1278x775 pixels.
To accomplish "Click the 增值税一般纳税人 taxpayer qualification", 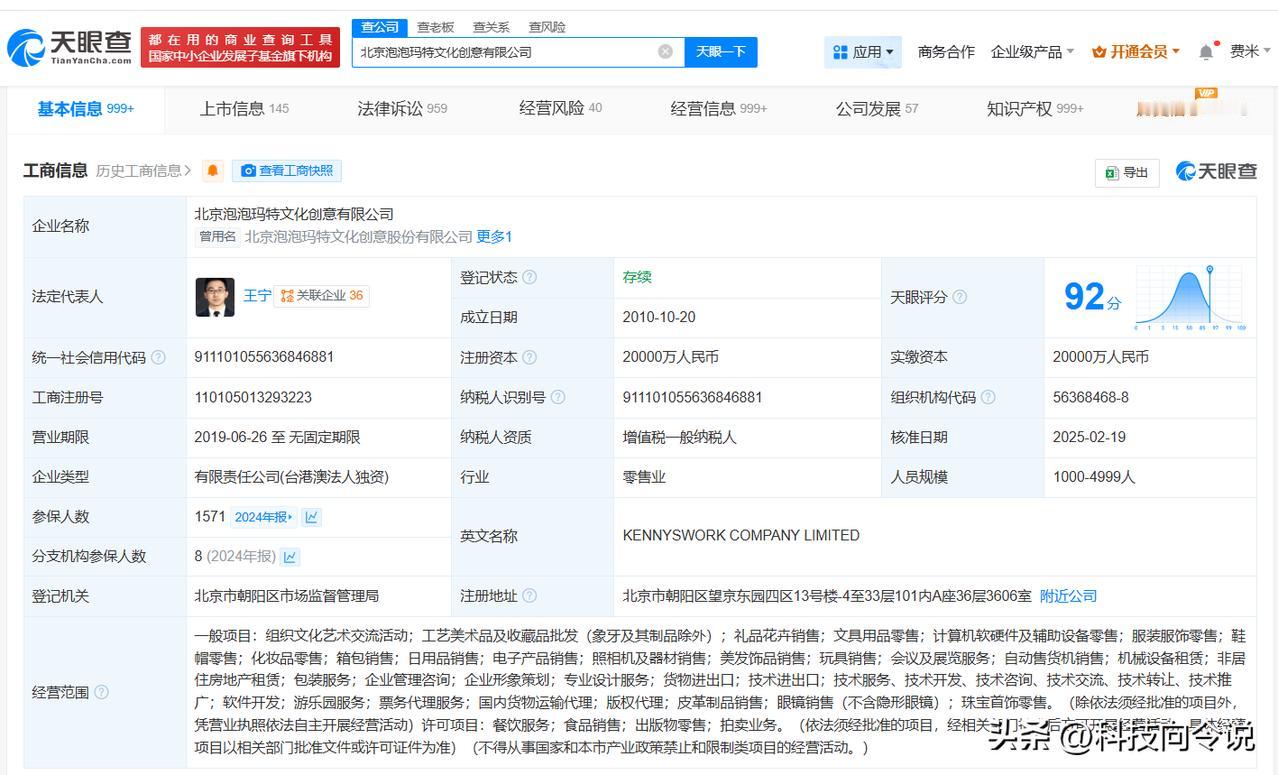I will (x=679, y=437).
